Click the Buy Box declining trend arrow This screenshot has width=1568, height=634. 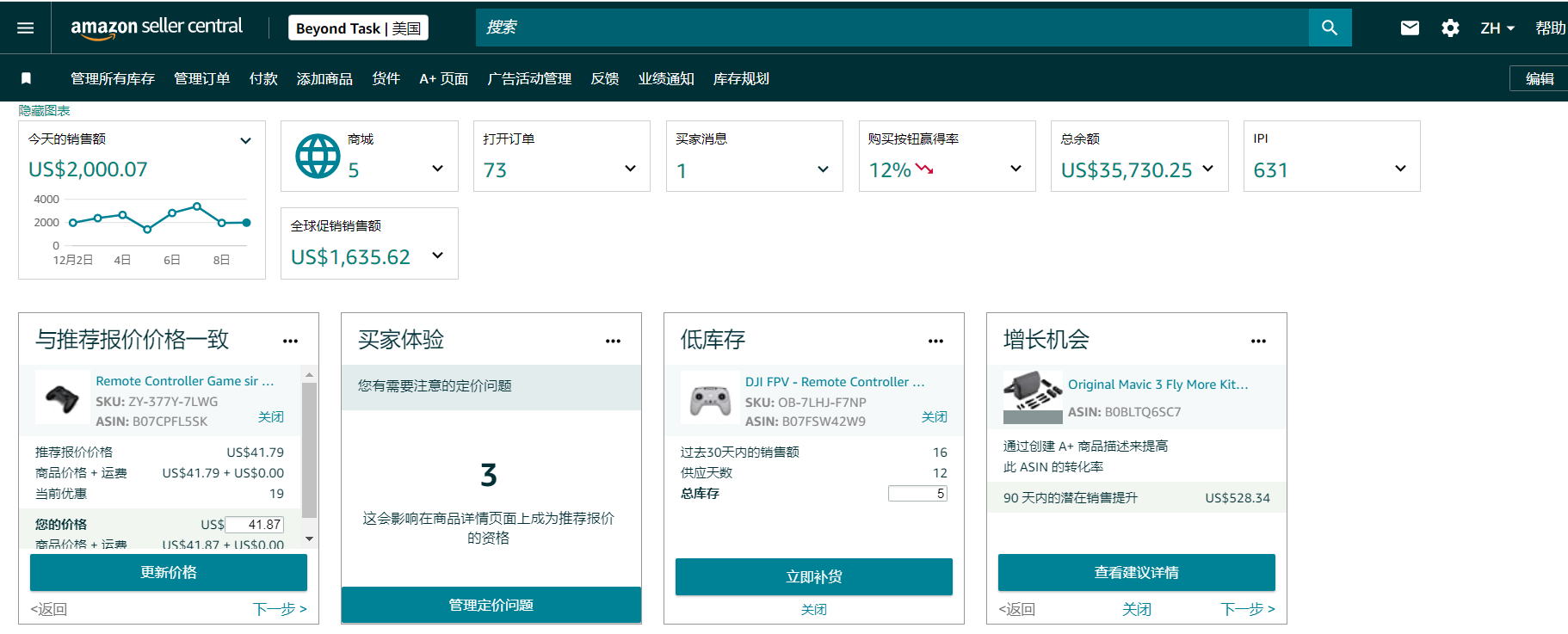924,169
